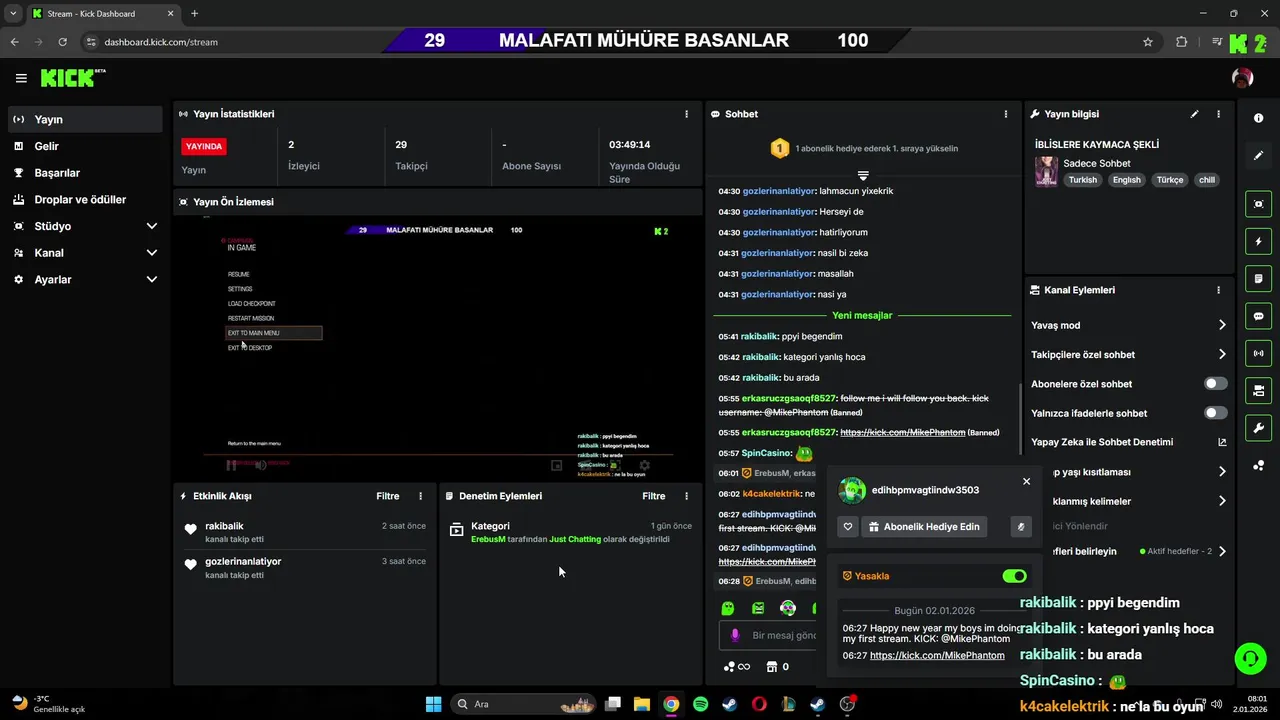Click the KICK logo
Image resolution: width=1280 pixels, height=720 pixels.
(x=73, y=78)
